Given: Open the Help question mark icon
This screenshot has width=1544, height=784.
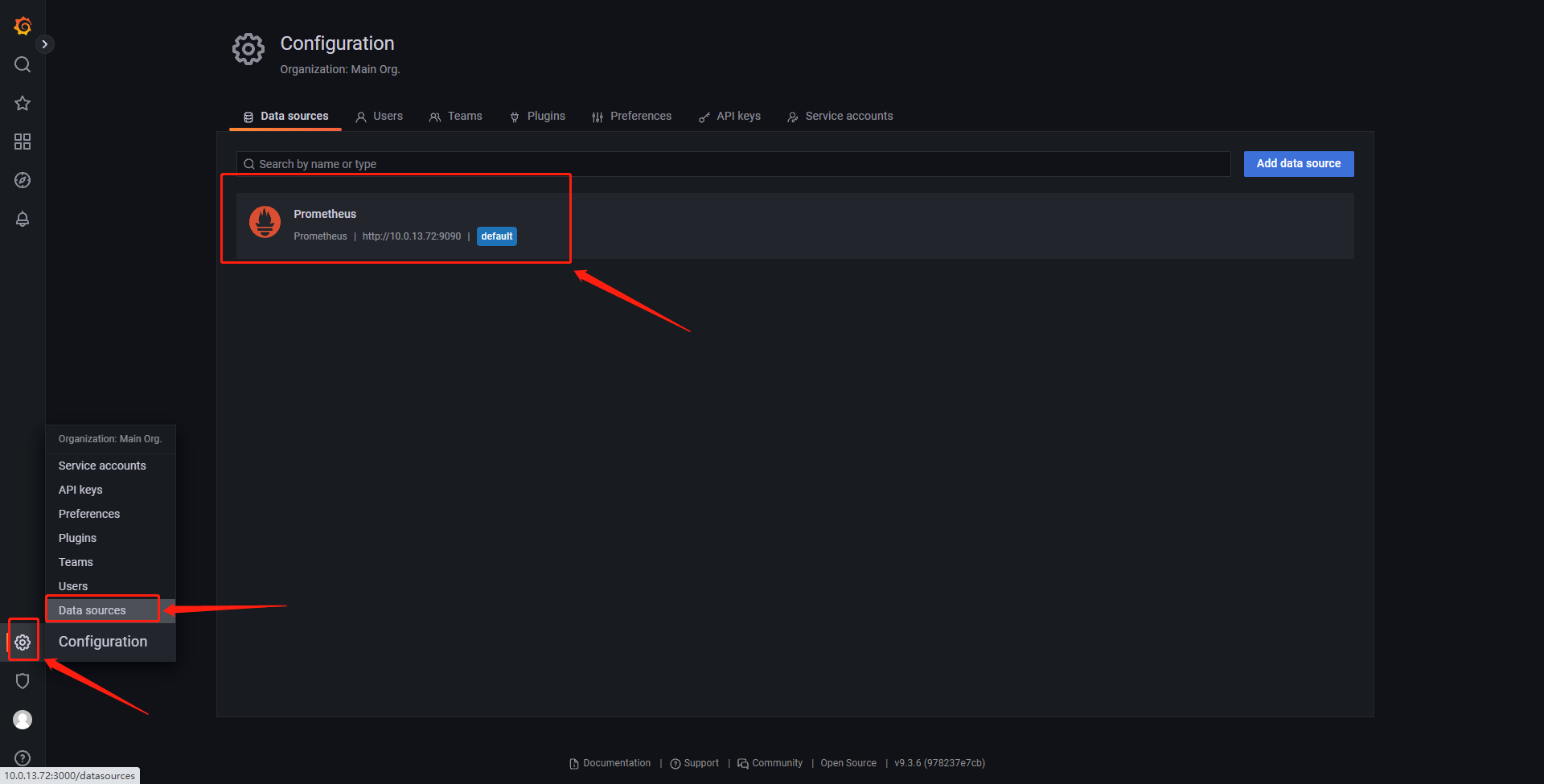Looking at the screenshot, I should tap(23, 758).
